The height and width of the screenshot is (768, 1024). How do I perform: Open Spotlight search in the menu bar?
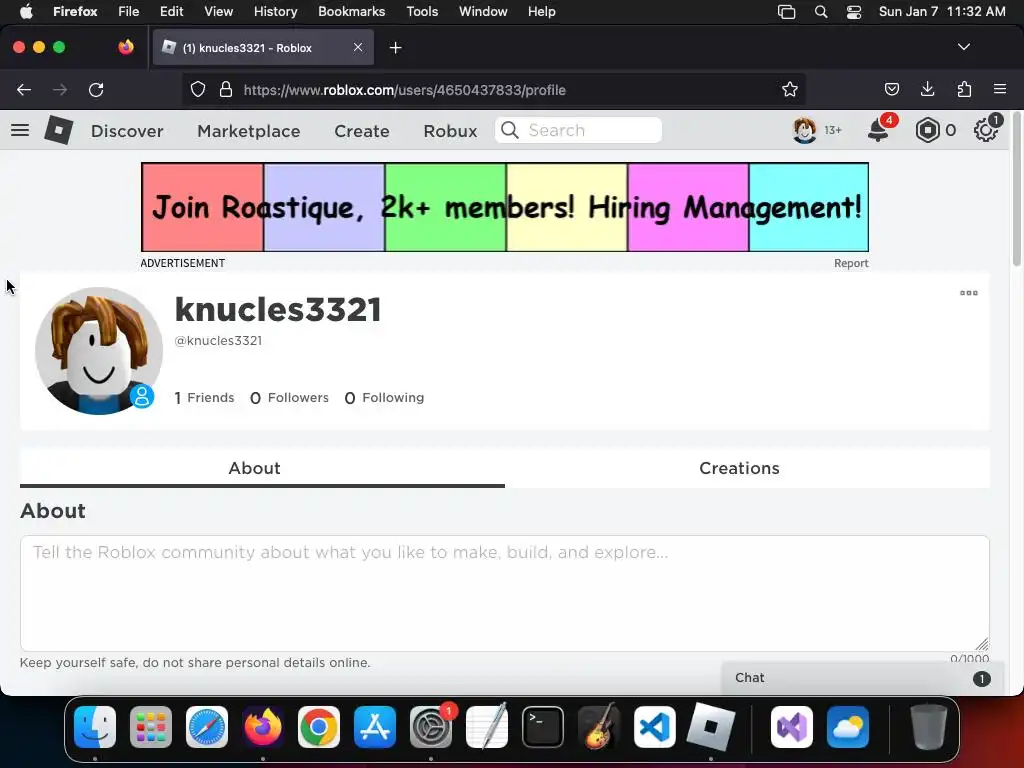[x=821, y=12]
